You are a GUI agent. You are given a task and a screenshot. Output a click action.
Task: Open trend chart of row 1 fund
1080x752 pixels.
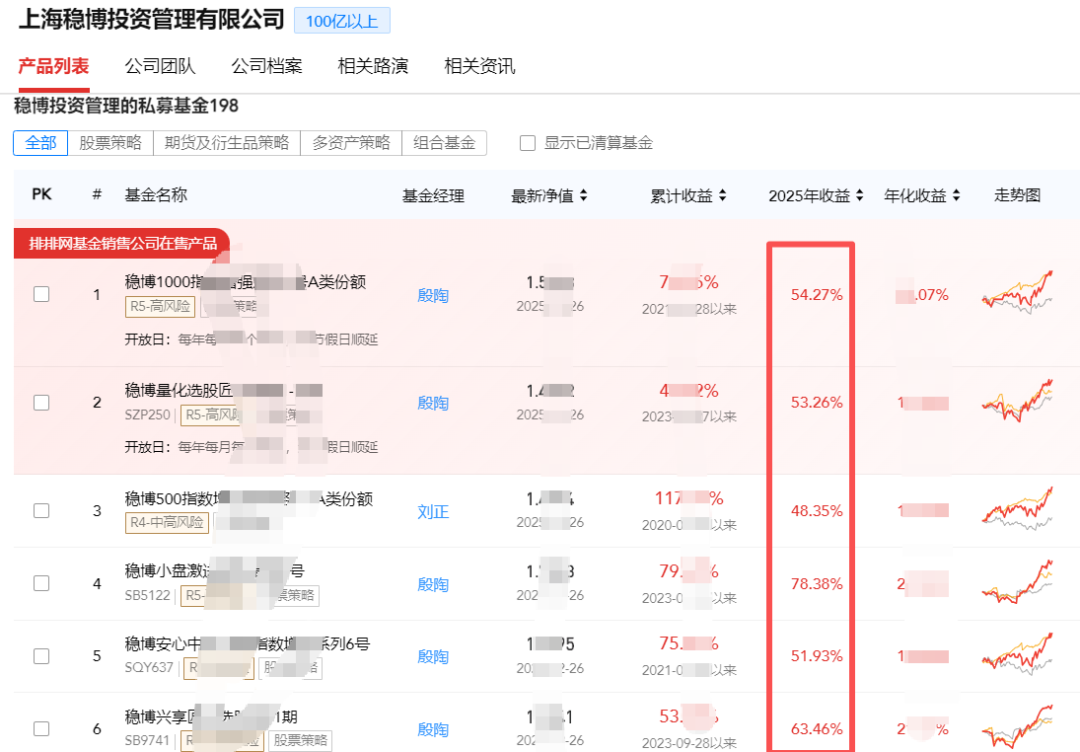1017,290
